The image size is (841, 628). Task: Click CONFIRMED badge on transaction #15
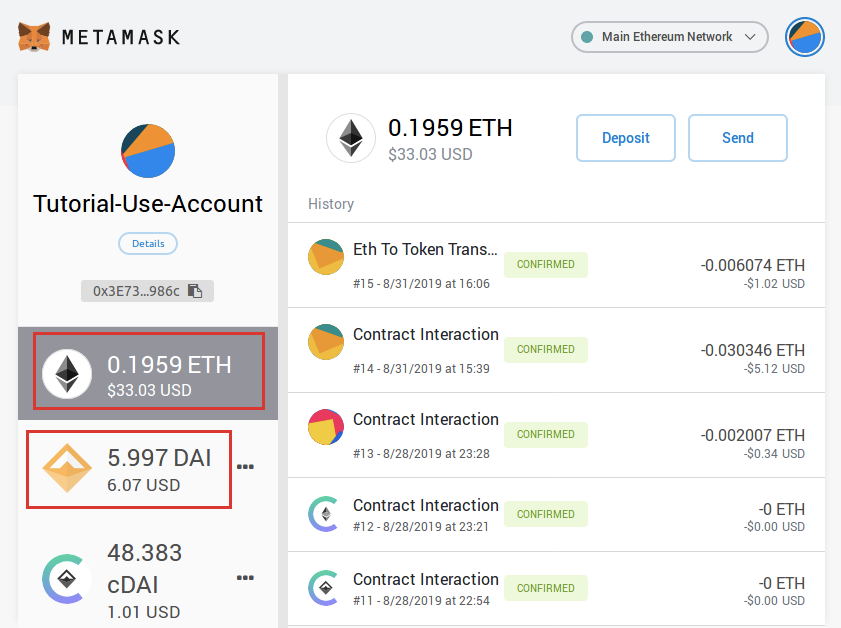(x=545, y=264)
